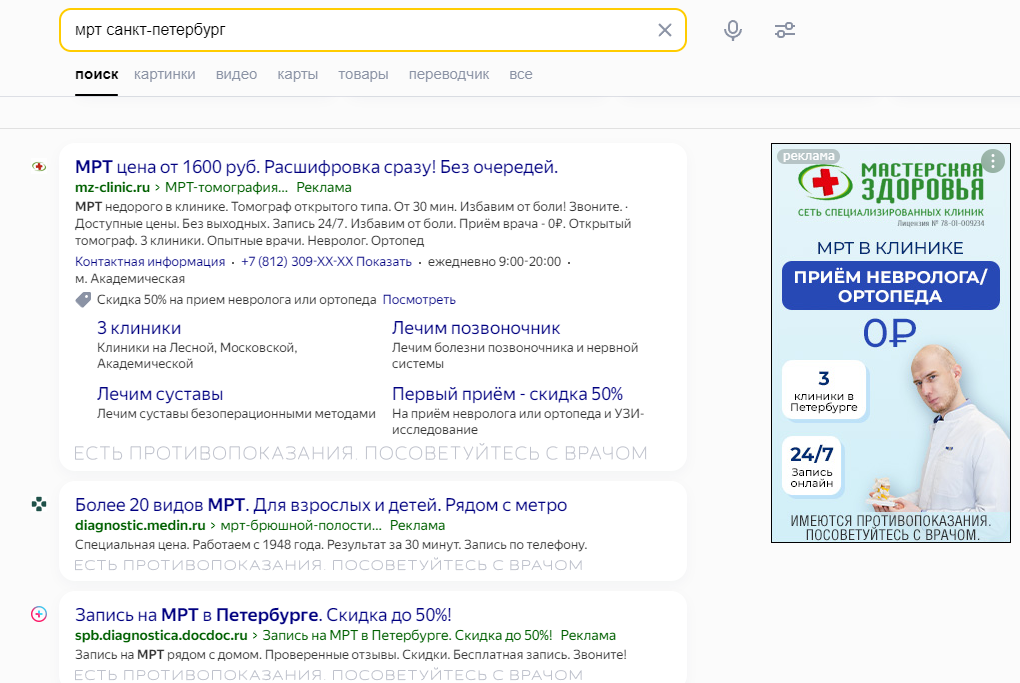1020x683 pixels.
Task: Activate voice search microphone icon
Action: [x=733, y=30]
